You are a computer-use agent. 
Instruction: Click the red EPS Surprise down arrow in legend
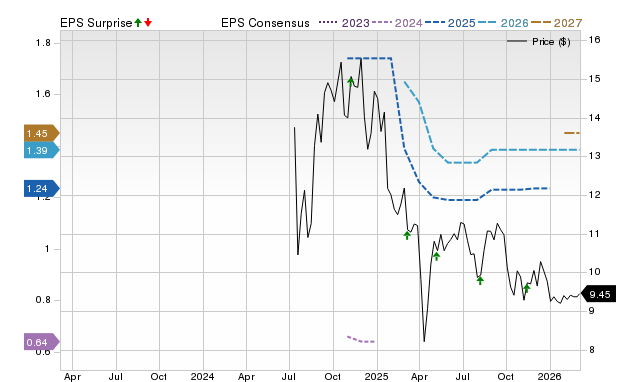click(x=148, y=22)
